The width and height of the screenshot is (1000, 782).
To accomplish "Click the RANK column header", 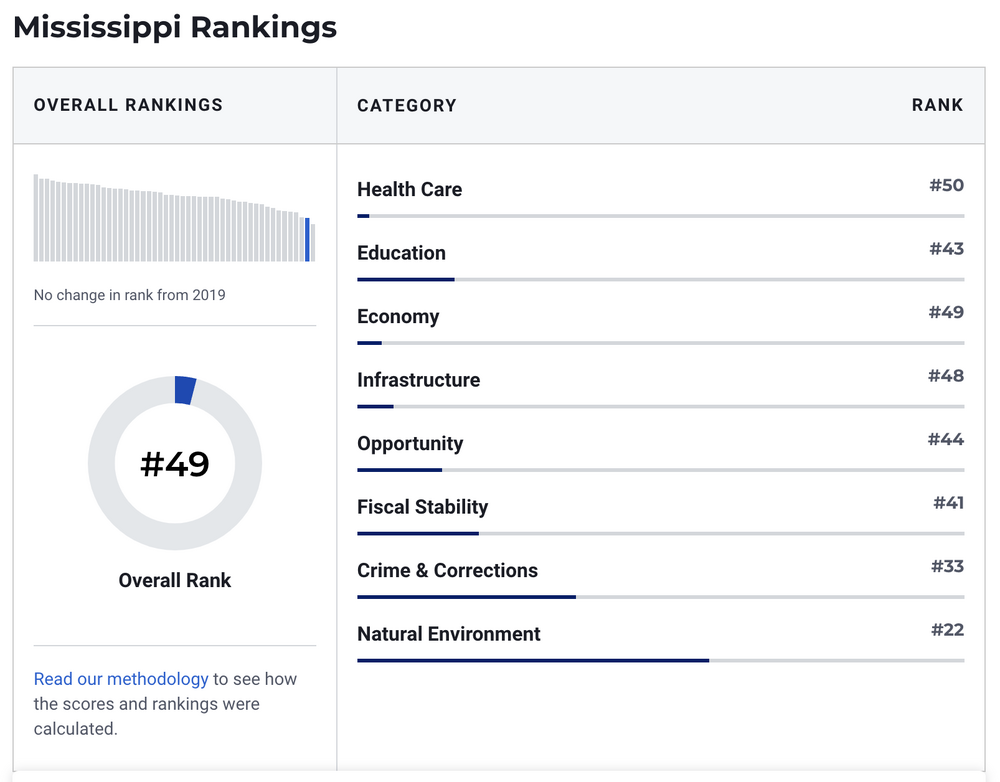I will click(937, 105).
